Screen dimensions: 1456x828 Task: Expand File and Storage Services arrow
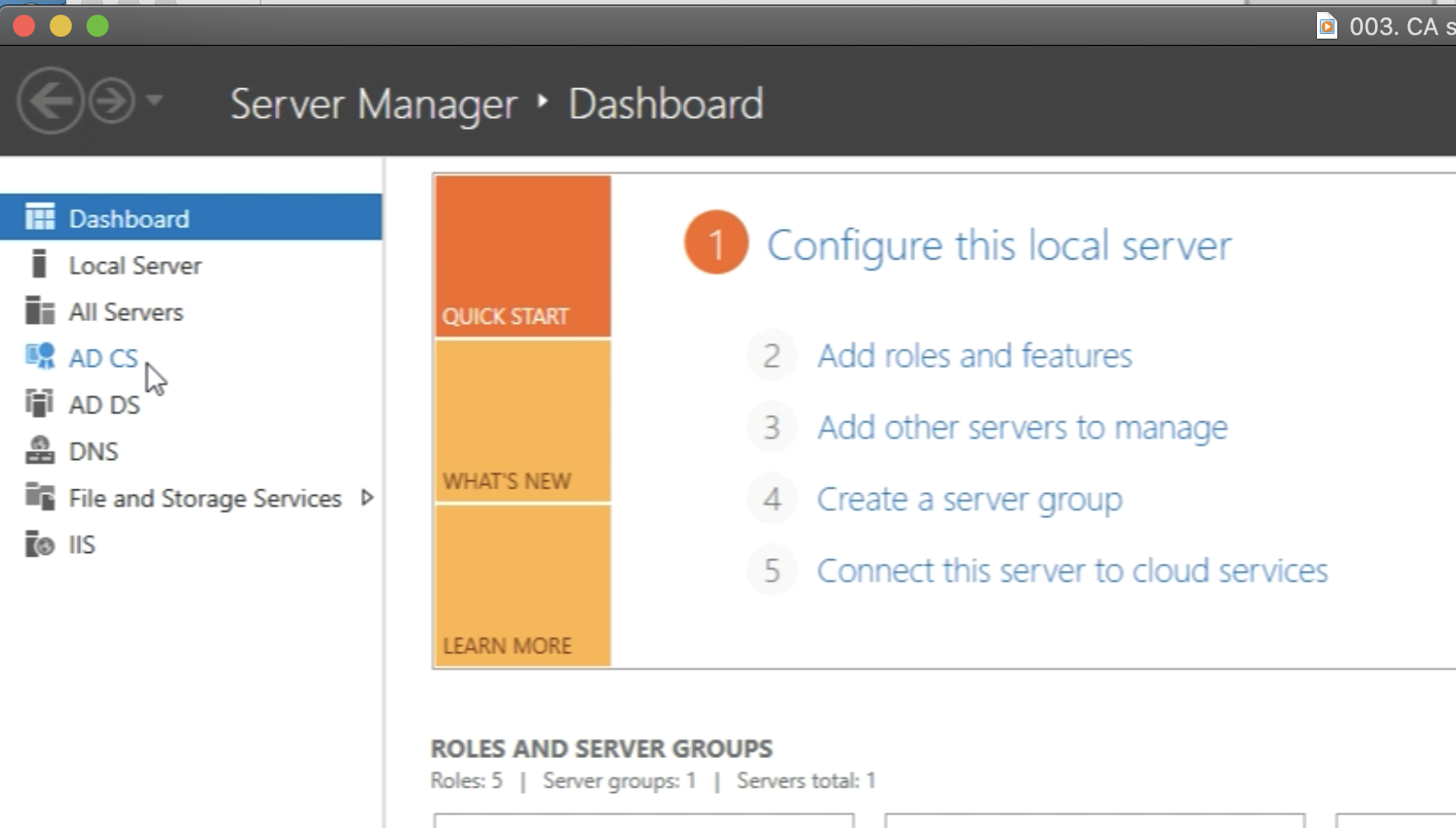tap(367, 498)
